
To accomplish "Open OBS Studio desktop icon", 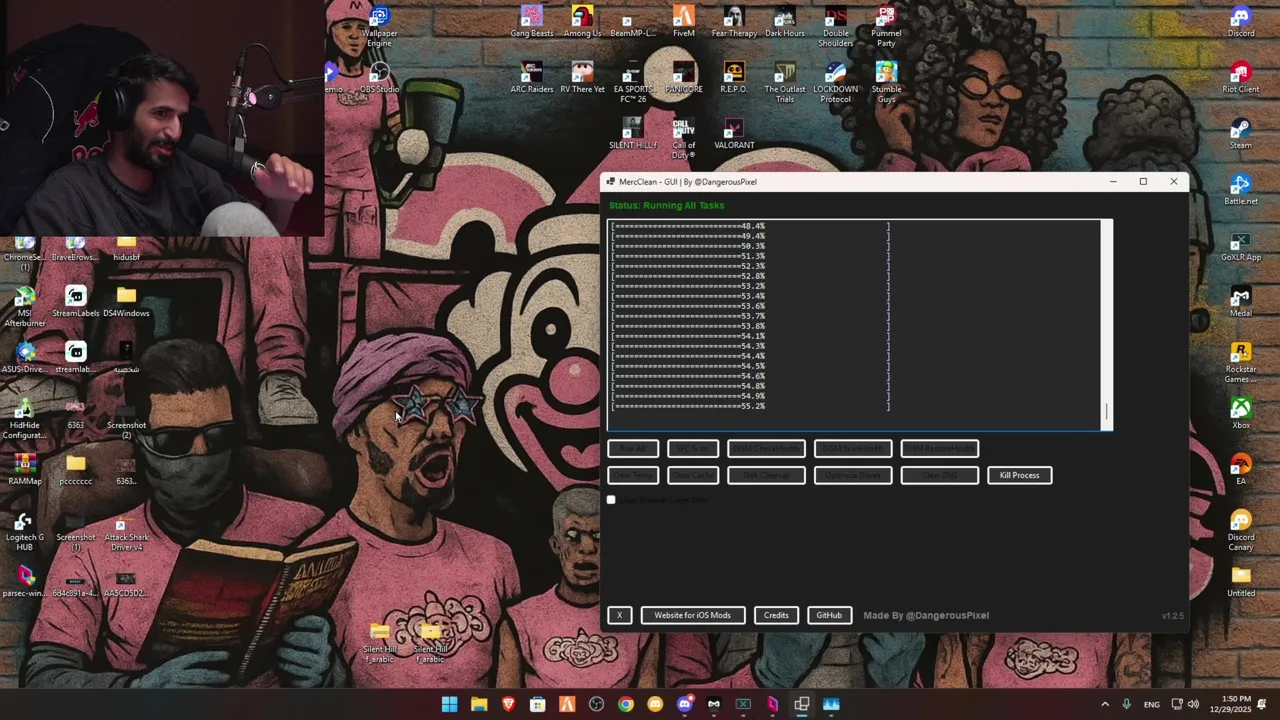I will [379, 78].
